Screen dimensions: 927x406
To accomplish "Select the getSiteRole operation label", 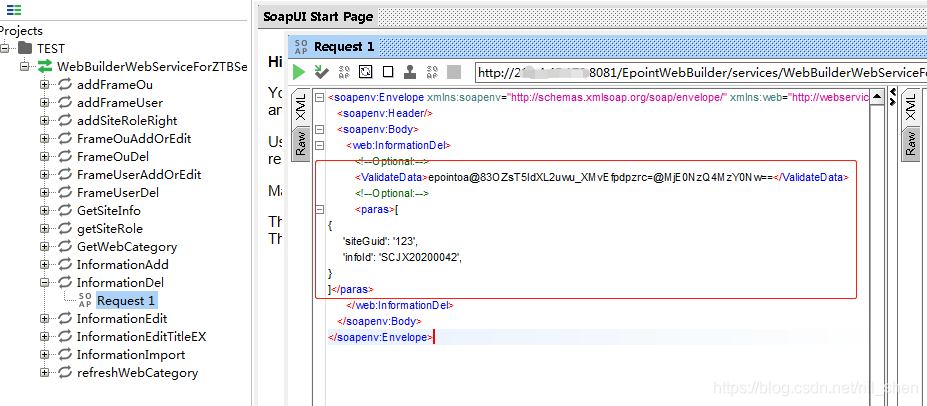I will 110,229.
